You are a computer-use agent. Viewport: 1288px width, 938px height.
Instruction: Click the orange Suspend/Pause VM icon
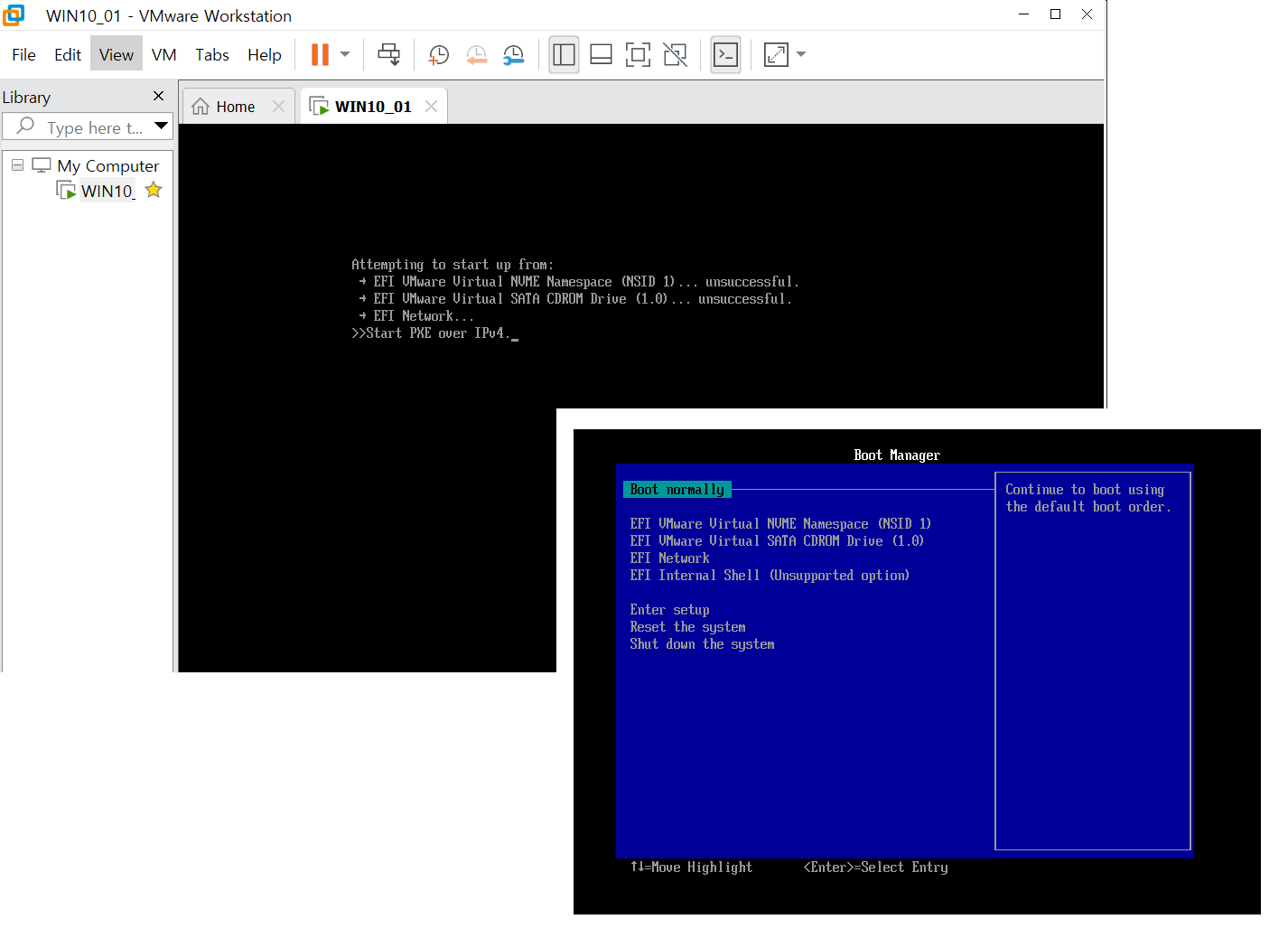pyautogui.click(x=320, y=55)
